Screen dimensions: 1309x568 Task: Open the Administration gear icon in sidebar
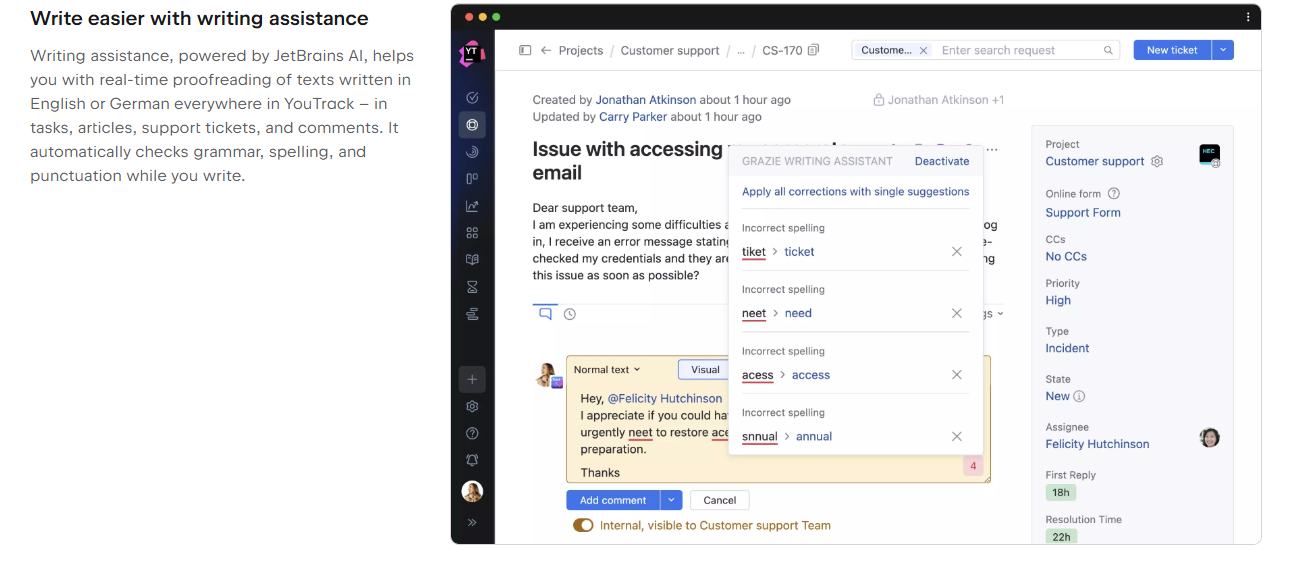[472, 407]
